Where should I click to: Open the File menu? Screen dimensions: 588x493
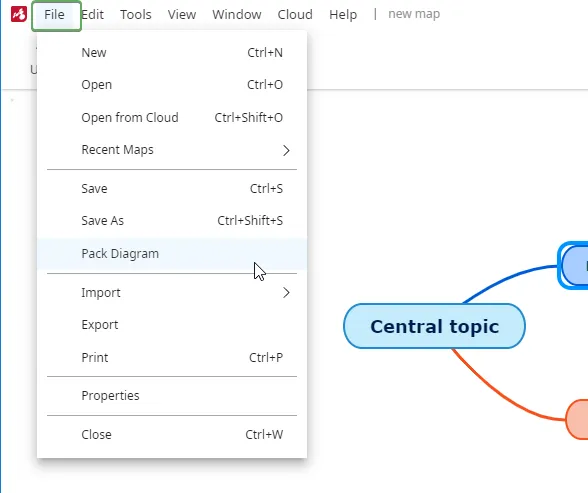(x=55, y=15)
